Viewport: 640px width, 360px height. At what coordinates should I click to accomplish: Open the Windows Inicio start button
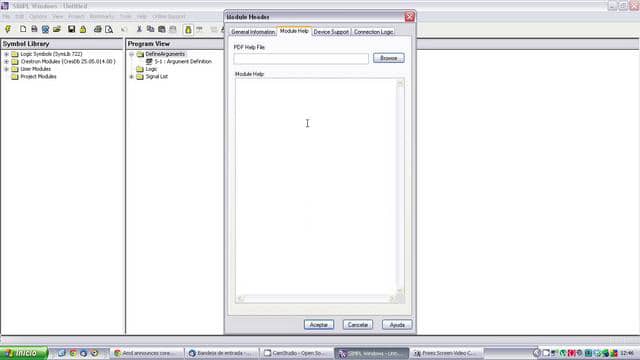click(24, 353)
